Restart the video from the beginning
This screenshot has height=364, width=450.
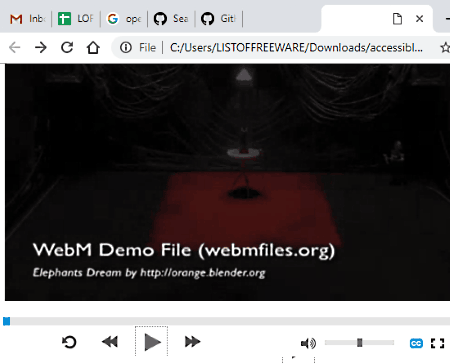(x=69, y=342)
